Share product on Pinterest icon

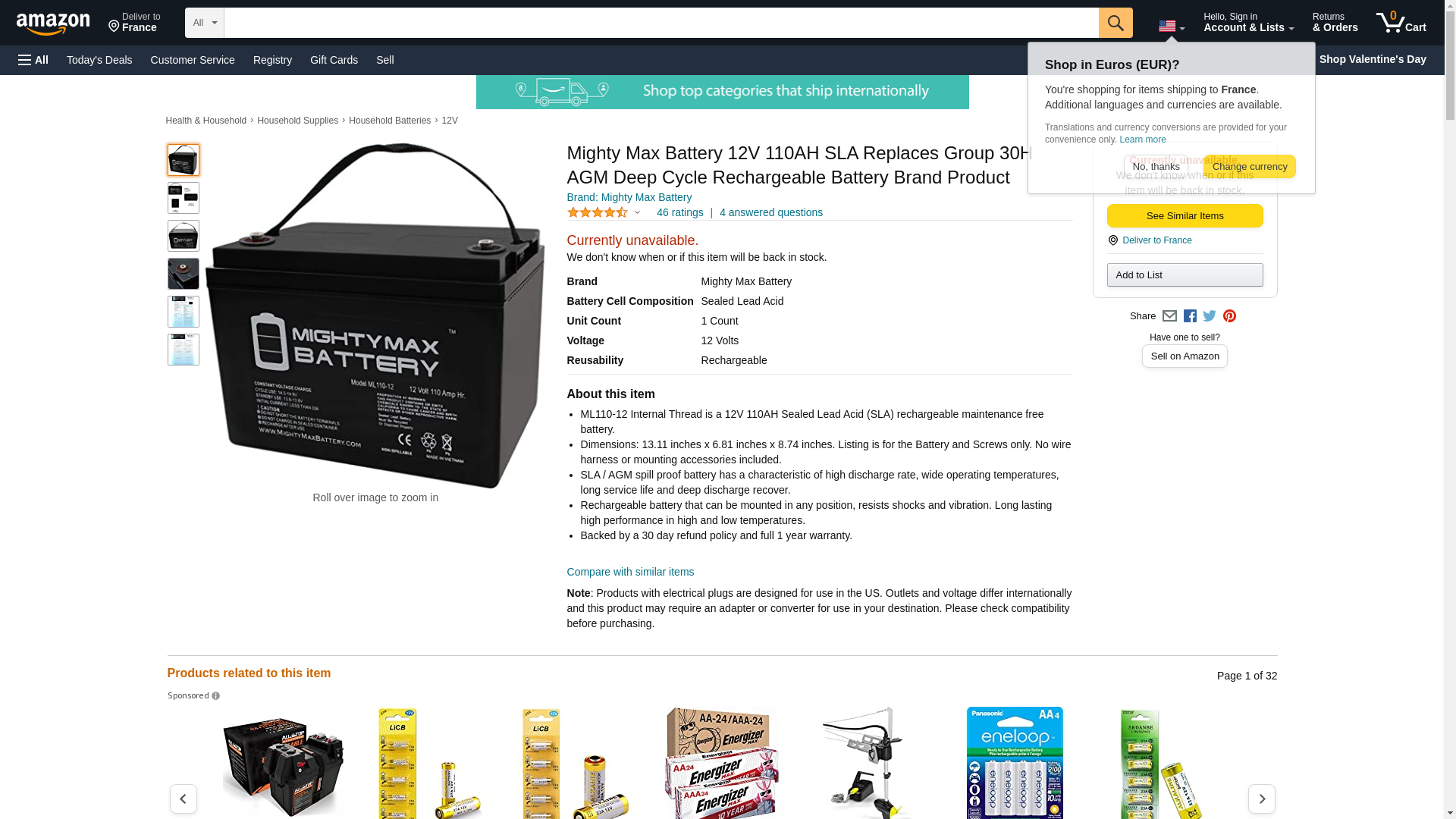pyautogui.click(x=1229, y=316)
